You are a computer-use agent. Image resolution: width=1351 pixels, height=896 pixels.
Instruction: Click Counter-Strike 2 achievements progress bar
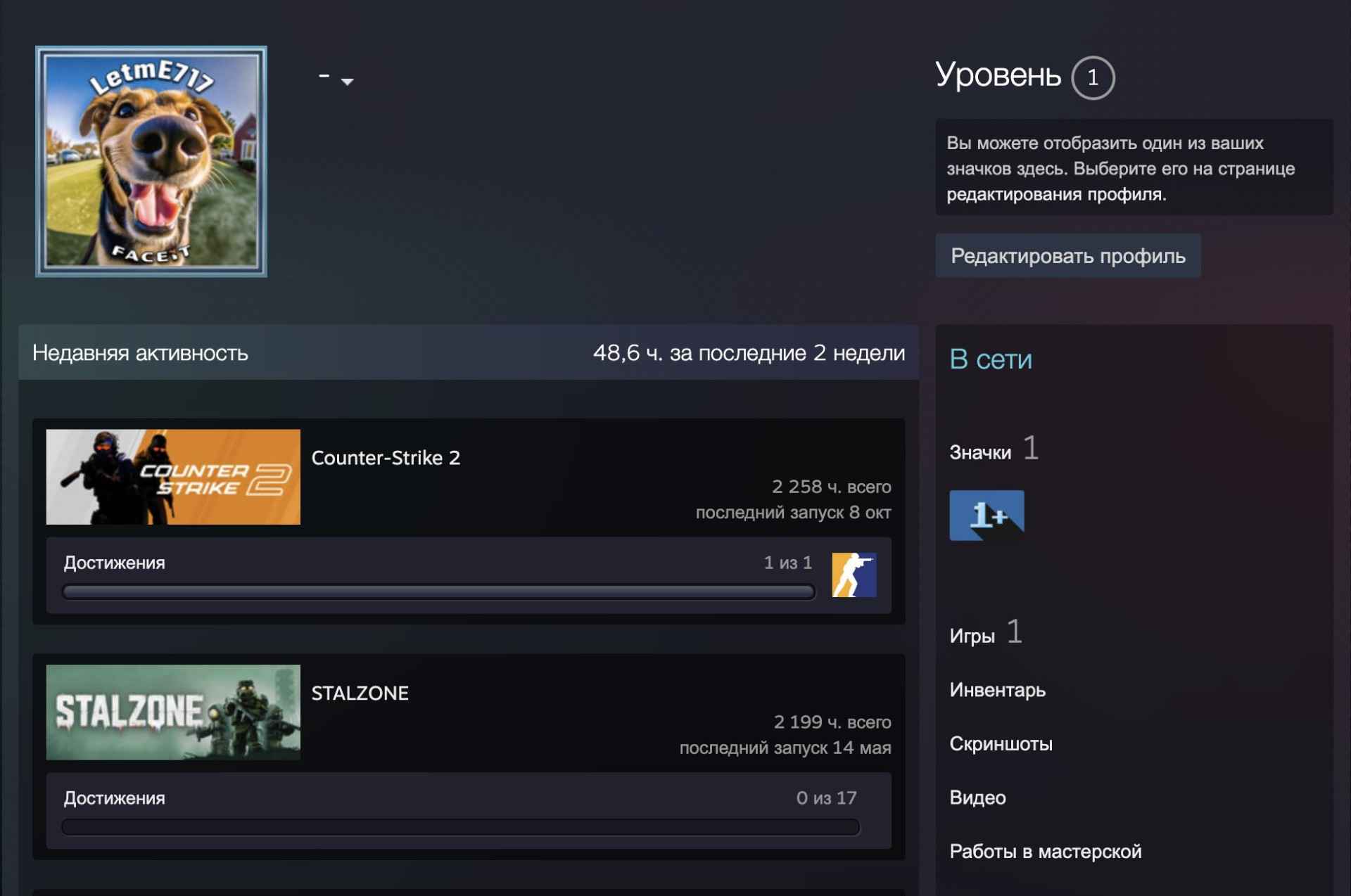pos(438,592)
